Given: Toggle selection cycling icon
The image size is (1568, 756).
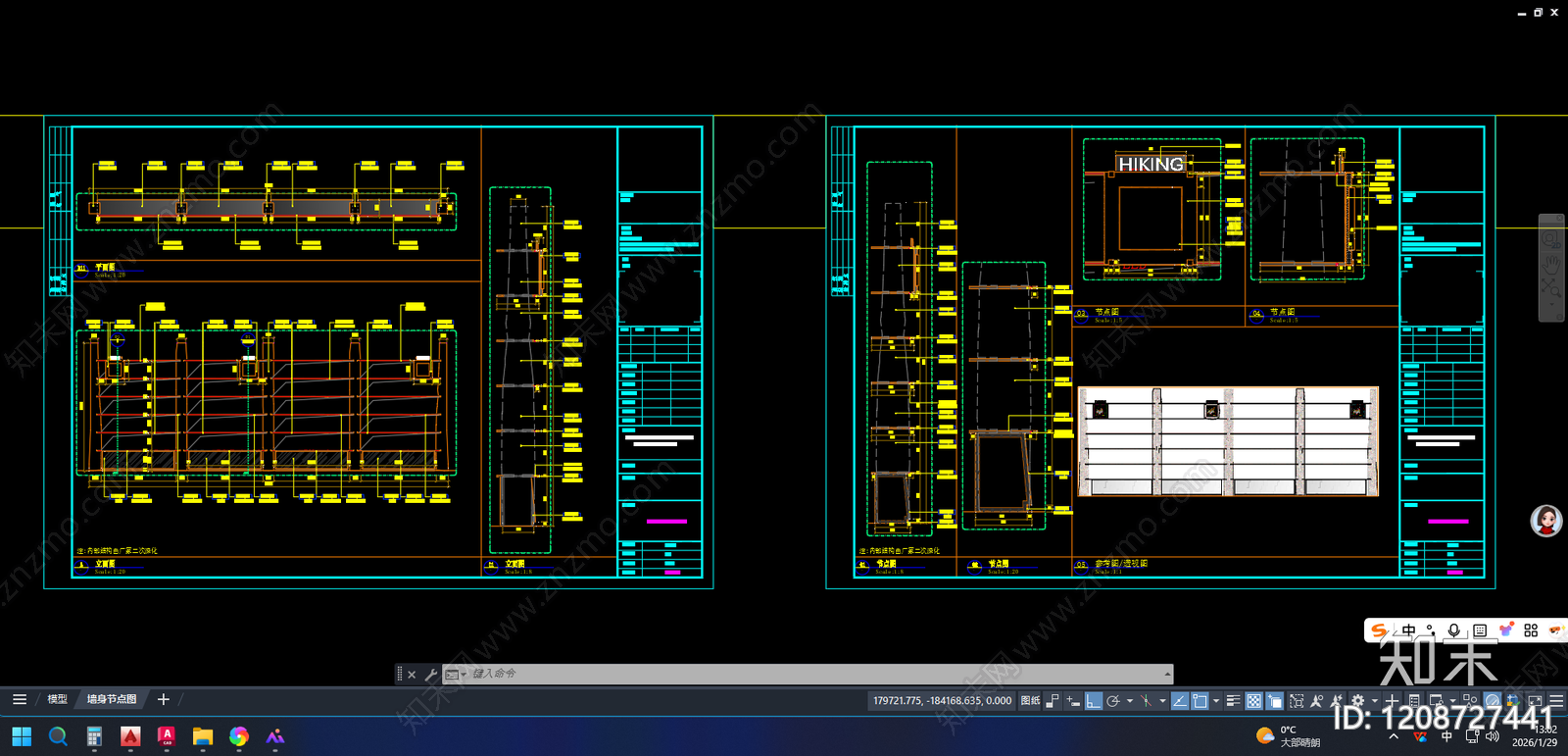Looking at the screenshot, I should [x=1275, y=700].
